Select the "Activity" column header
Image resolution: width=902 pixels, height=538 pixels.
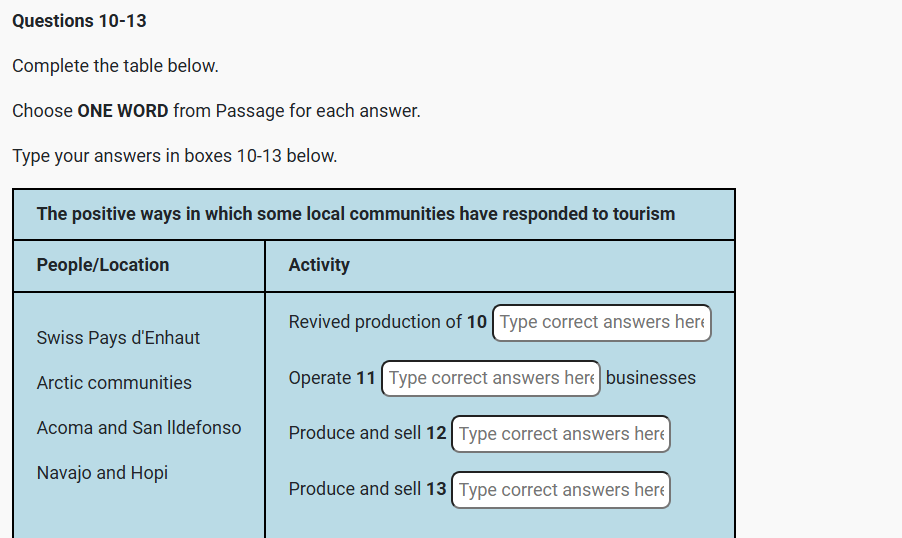[x=319, y=265]
